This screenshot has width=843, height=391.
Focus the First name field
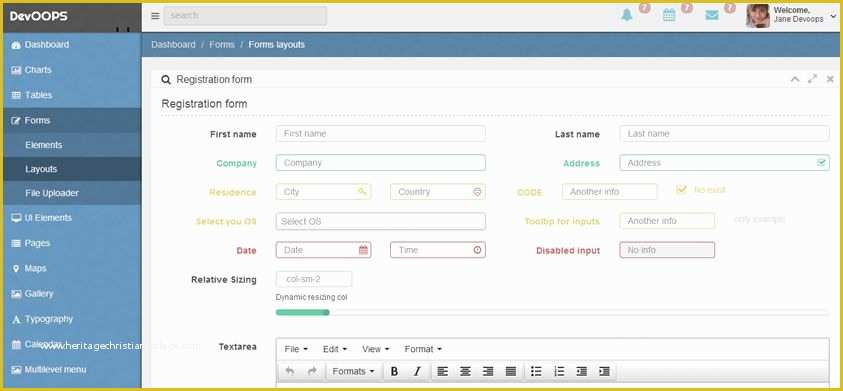click(x=381, y=133)
